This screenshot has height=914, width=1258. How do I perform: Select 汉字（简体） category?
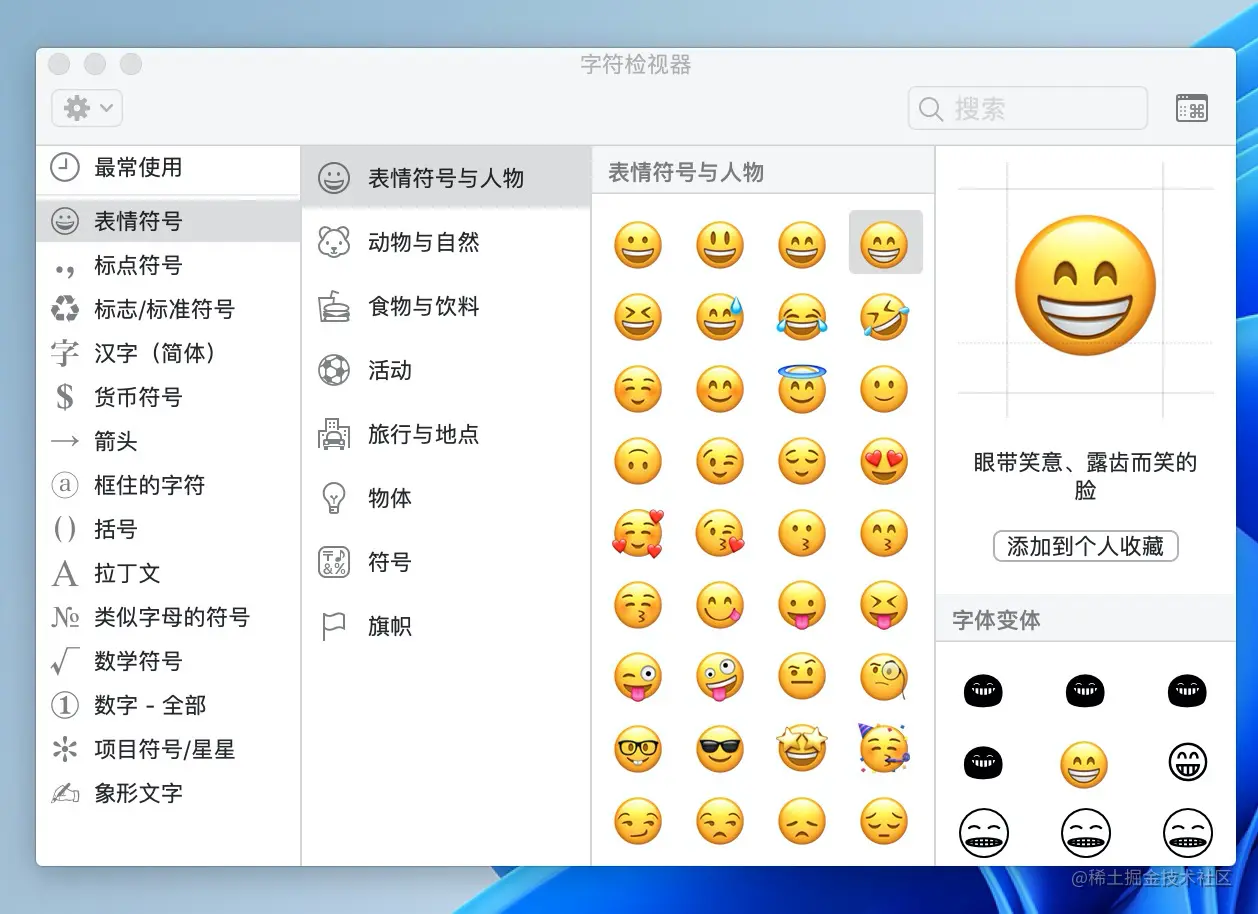[168, 353]
